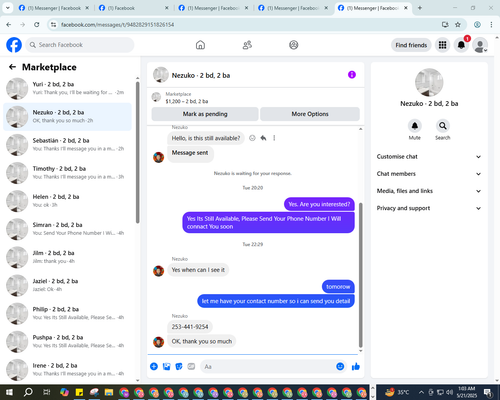Expand Privacy and support section
The height and width of the screenshot is (400, 500).
click(429, 208)
